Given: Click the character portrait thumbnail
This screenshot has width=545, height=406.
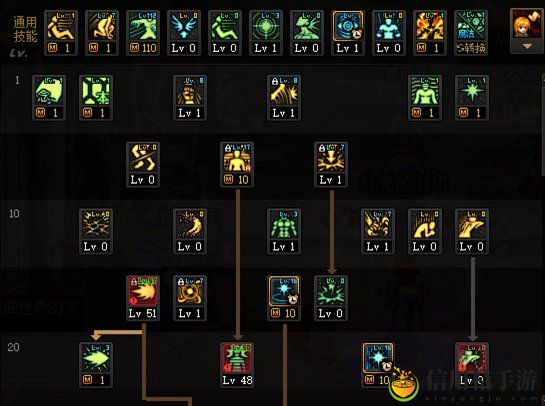Looking at the screenshot, I should pyautogui.click(x=527, y=24).
